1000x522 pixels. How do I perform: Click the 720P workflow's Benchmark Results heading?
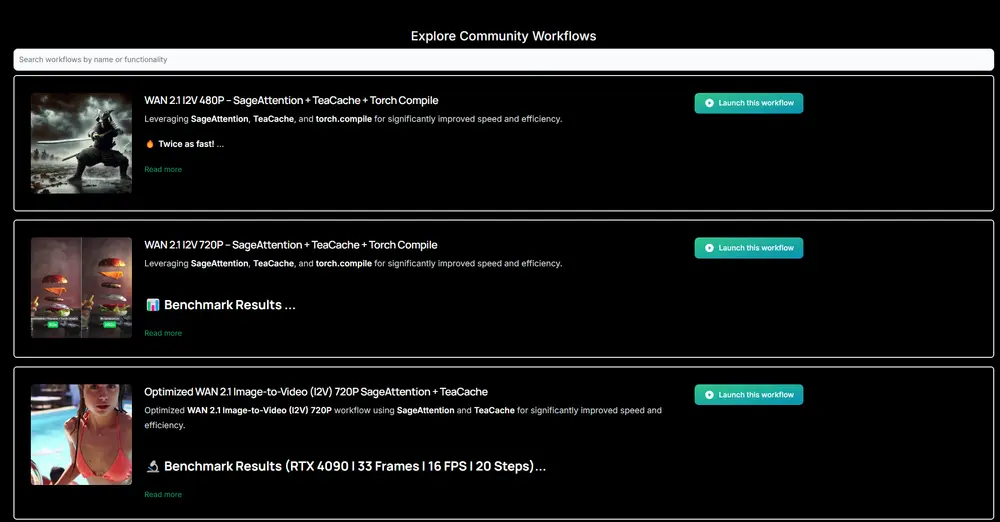(x=229, y=305)
